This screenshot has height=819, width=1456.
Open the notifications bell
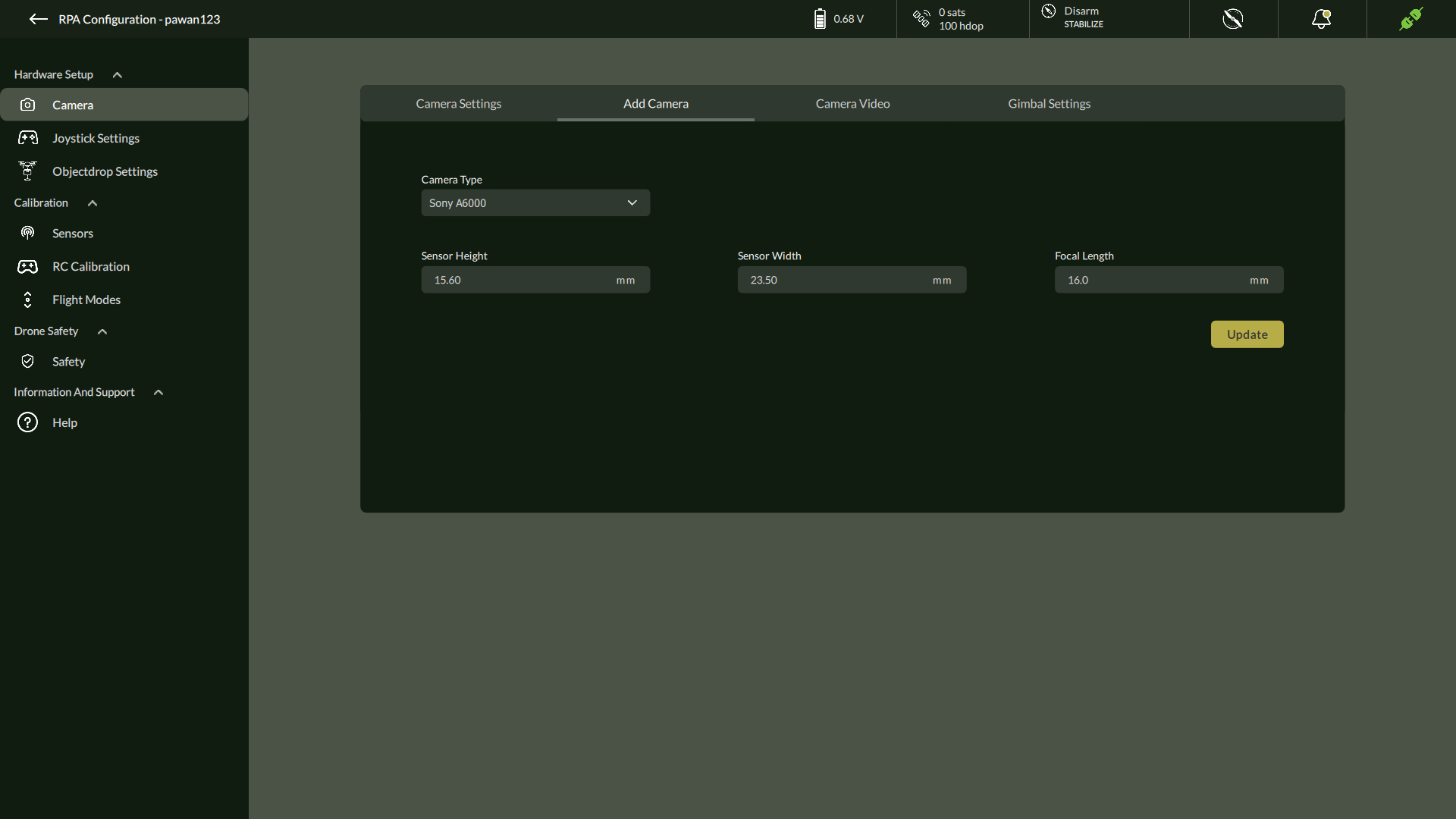(1322, 19)
